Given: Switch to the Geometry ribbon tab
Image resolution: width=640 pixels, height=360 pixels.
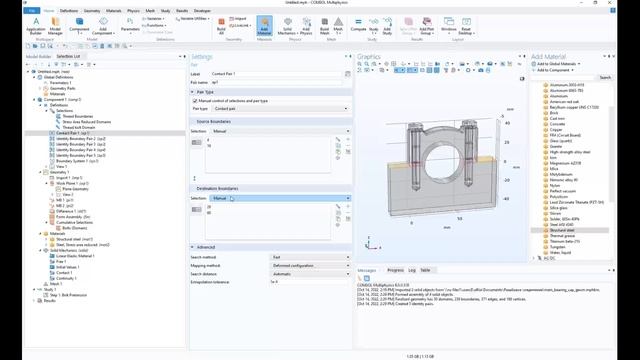Looking at the screenshot, I should coord(92,11).
